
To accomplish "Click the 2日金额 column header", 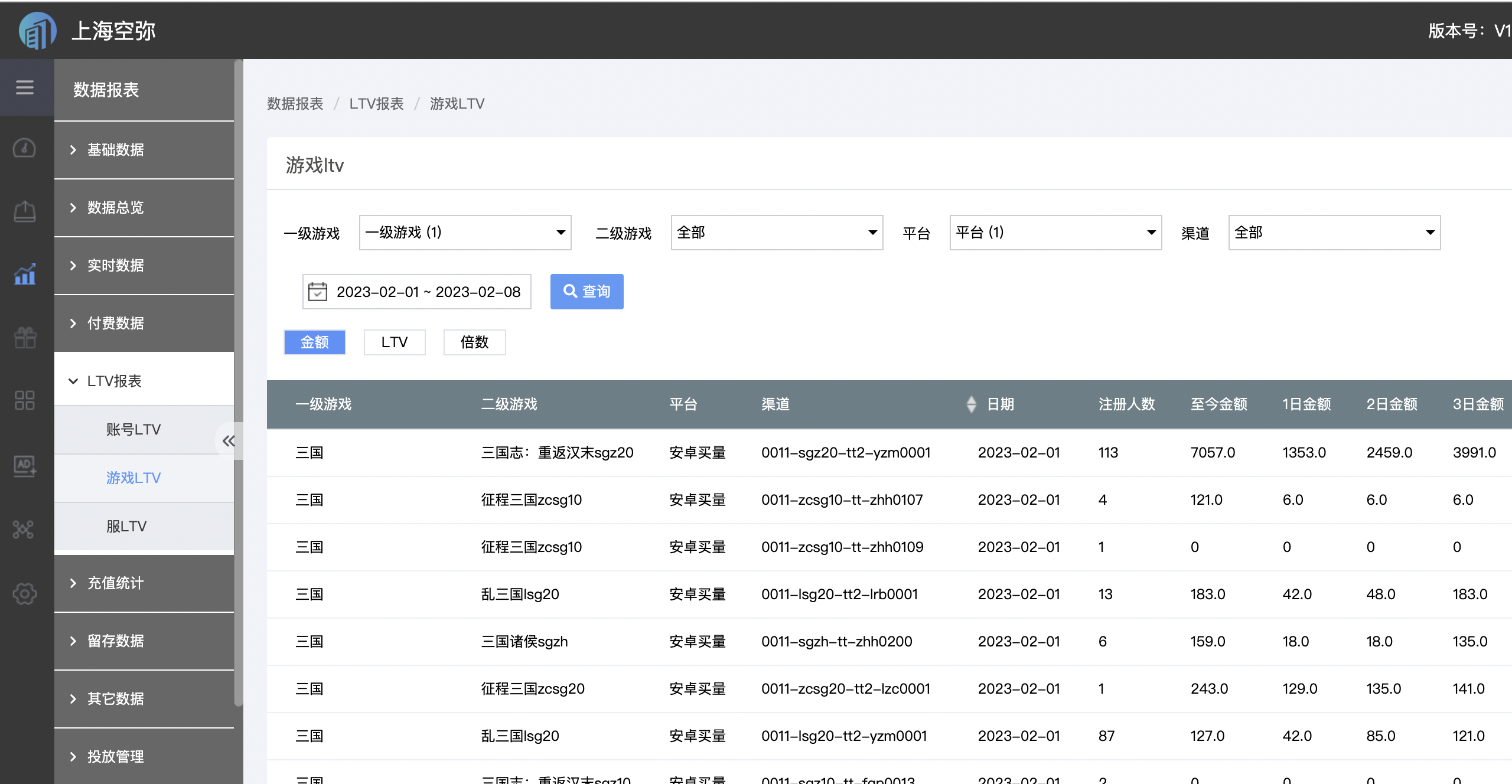I will coord(1392,404).
